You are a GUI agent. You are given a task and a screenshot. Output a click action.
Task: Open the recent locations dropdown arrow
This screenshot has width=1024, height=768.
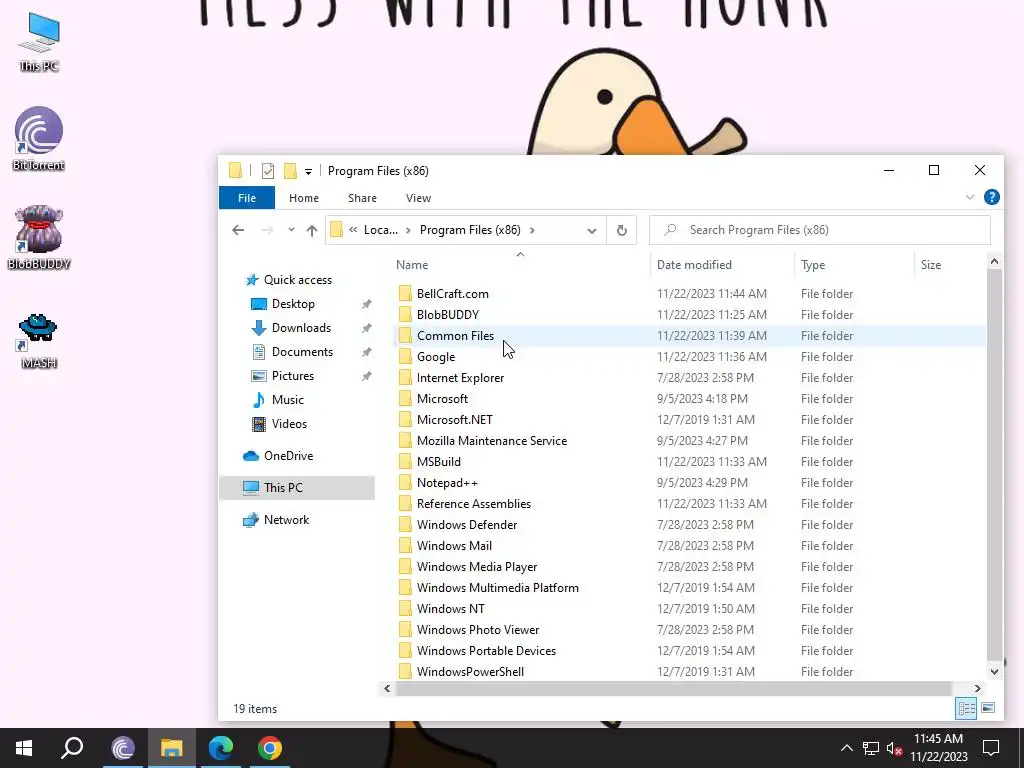pyautogui.click(x=291, y=230)
